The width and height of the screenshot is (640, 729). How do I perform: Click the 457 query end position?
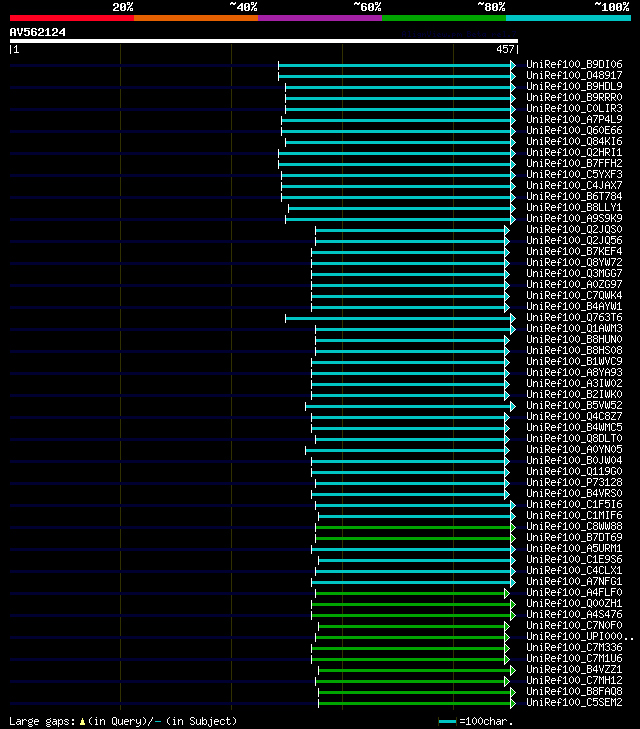[x=505, y=49]
